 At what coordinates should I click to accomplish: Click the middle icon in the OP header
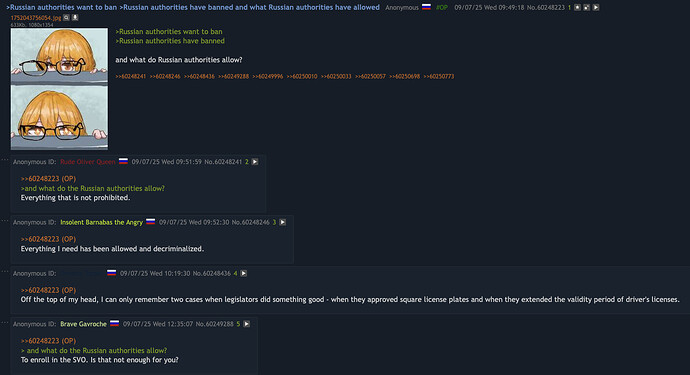tap(587, 7)
